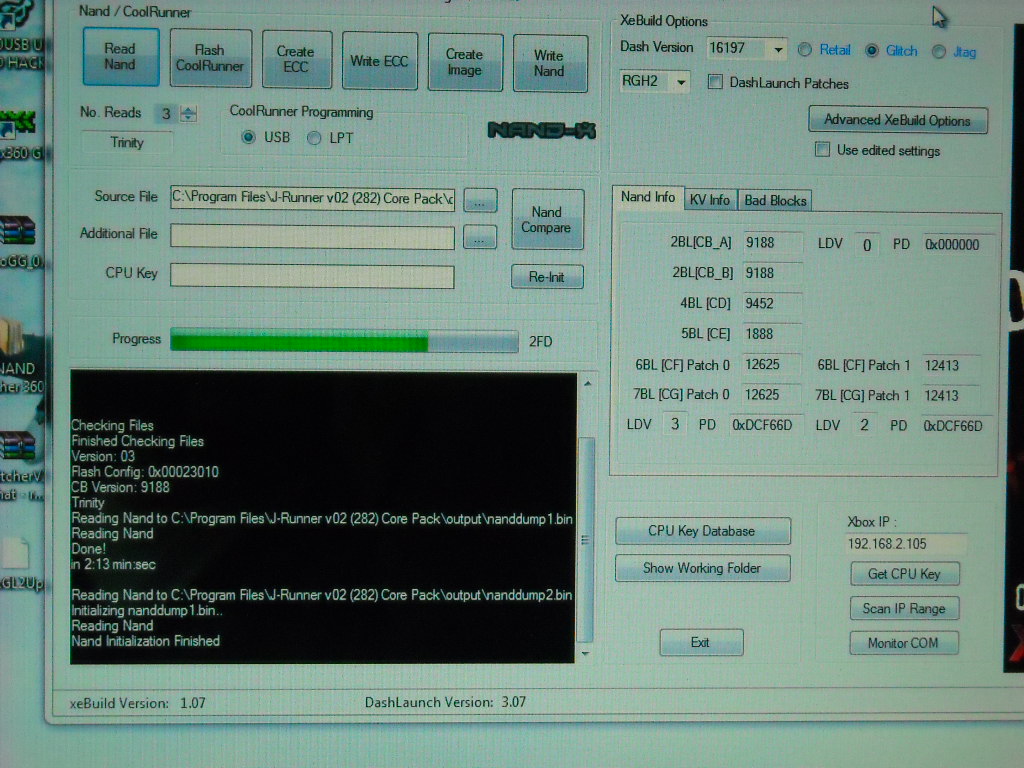Enable the DashLaunch Patches checkbox

(715, 83)
